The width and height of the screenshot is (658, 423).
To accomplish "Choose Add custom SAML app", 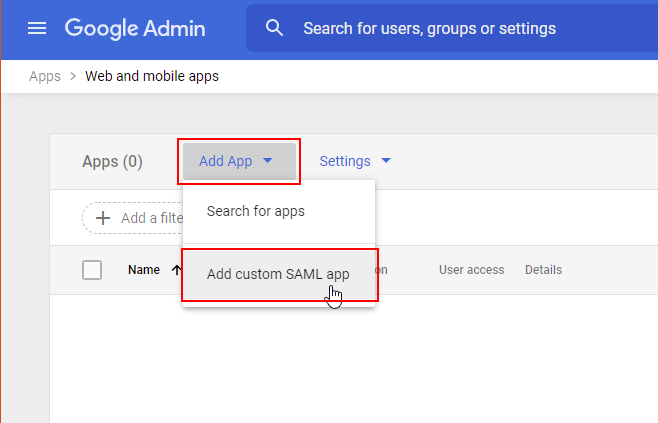I will pyautogui.click(x=279, y=274).
